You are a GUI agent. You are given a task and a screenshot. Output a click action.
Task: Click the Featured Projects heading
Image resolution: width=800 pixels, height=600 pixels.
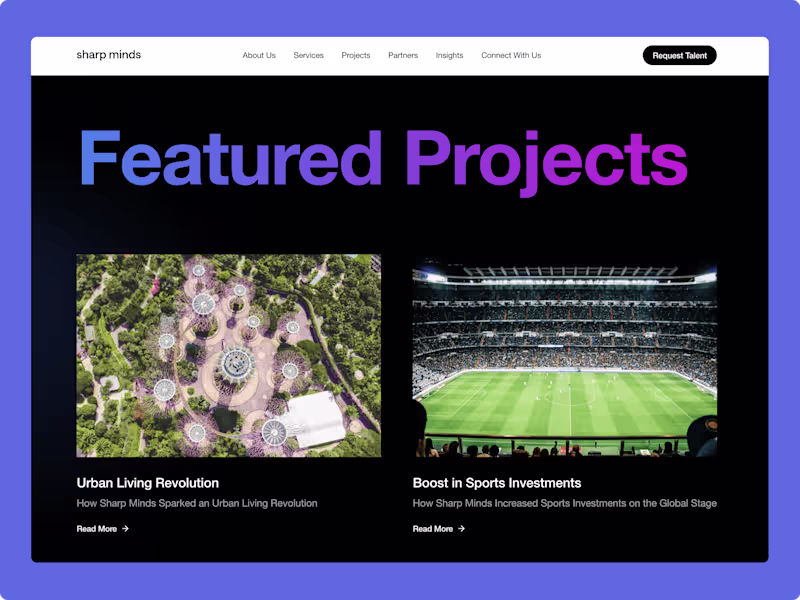click(x=384, y=161)
